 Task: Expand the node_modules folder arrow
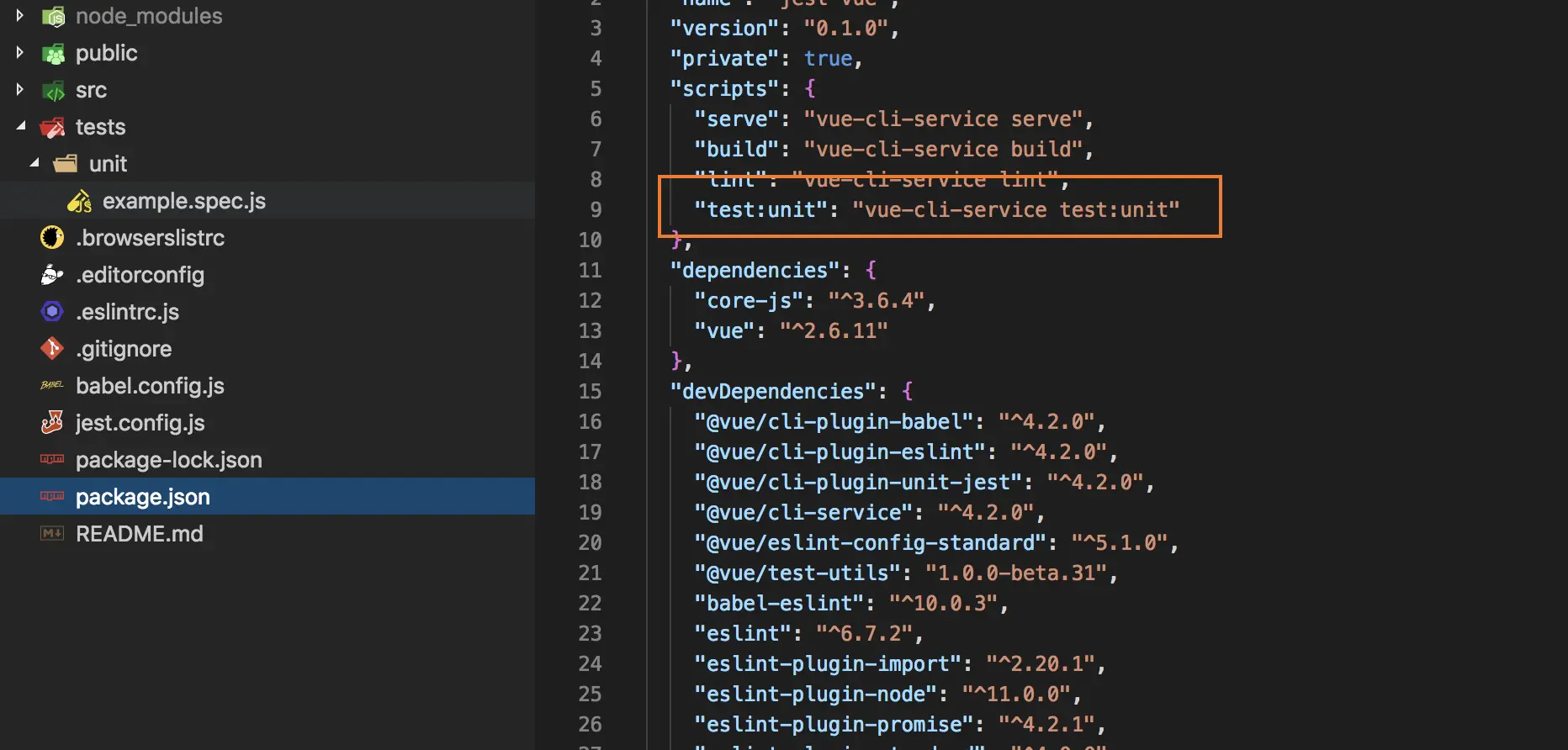click(19, 15)
